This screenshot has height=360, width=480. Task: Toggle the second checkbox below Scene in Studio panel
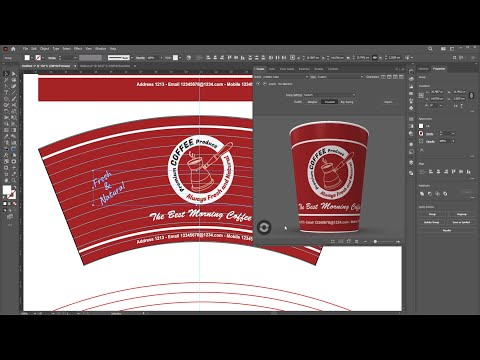coord(265,84)
